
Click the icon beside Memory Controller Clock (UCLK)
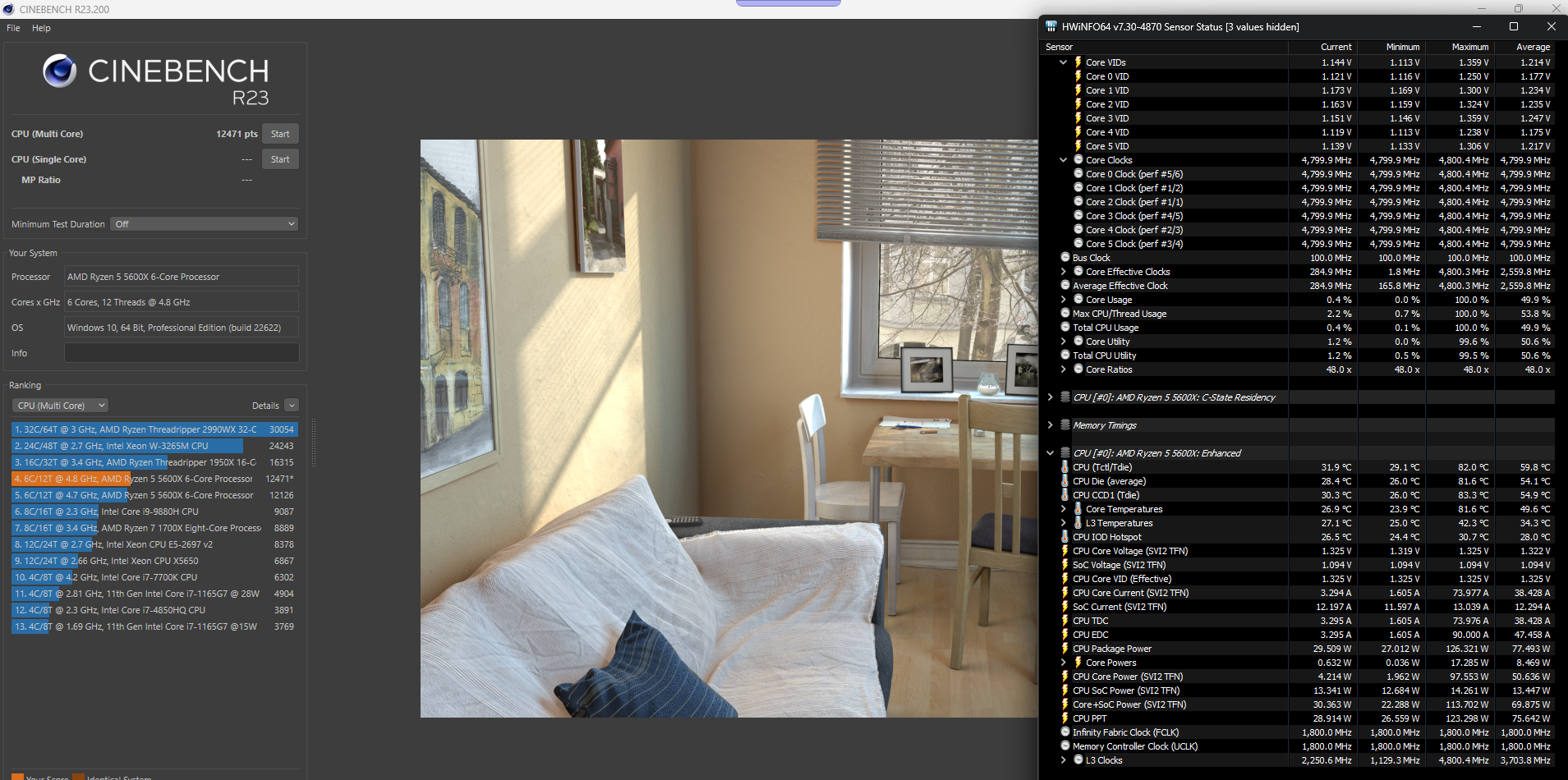(x=1065, y=746)
